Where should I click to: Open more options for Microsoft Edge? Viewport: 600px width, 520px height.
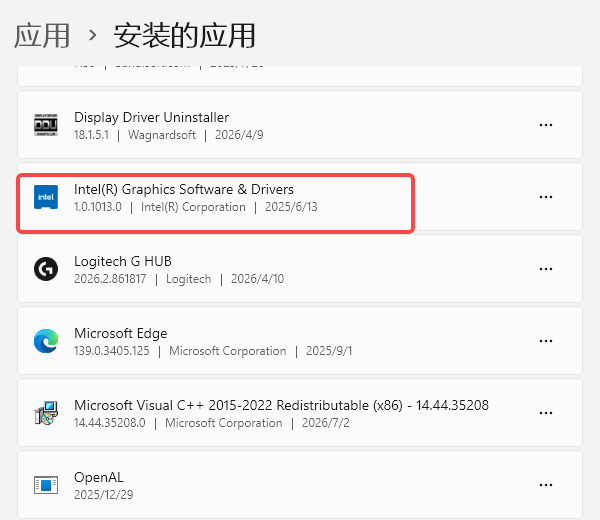546,341
